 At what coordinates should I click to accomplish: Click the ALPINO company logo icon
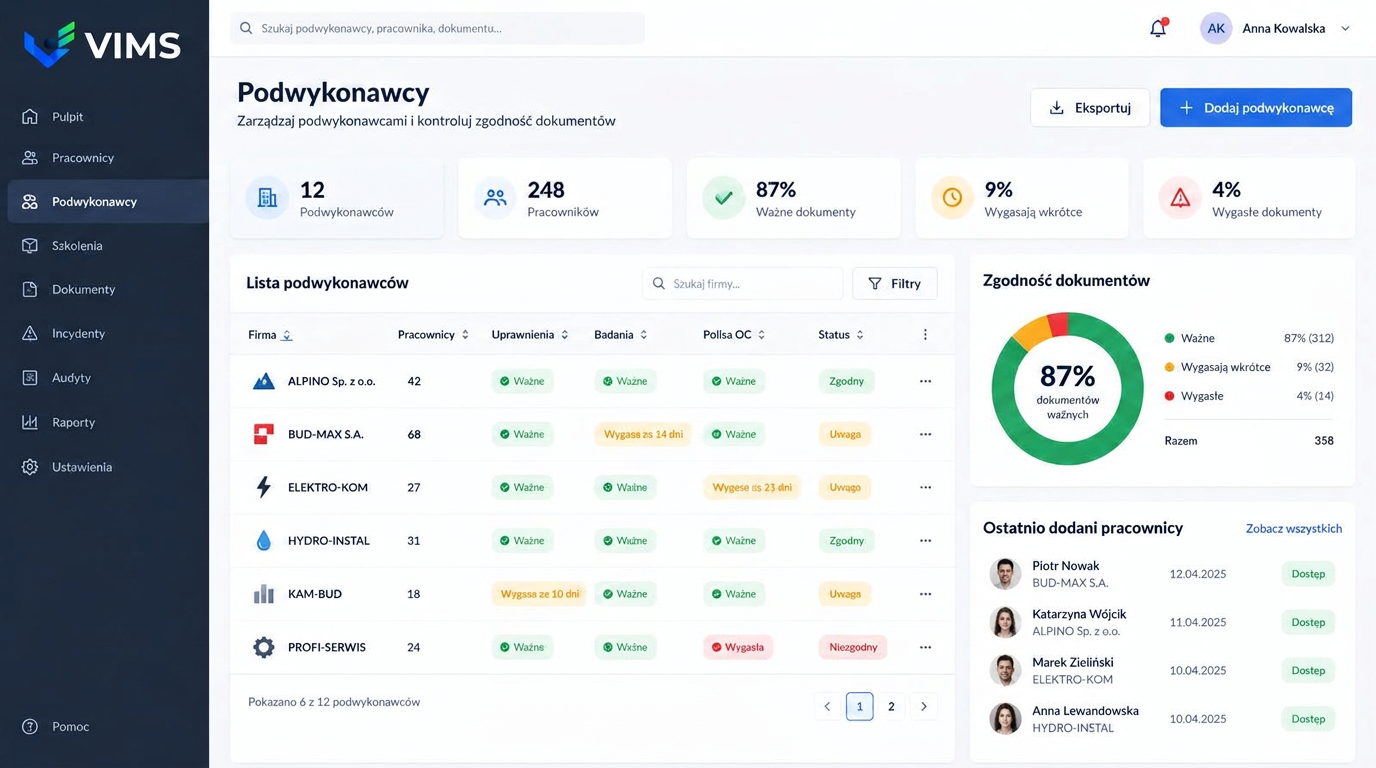pyautogui.click(x=264, y=381)
